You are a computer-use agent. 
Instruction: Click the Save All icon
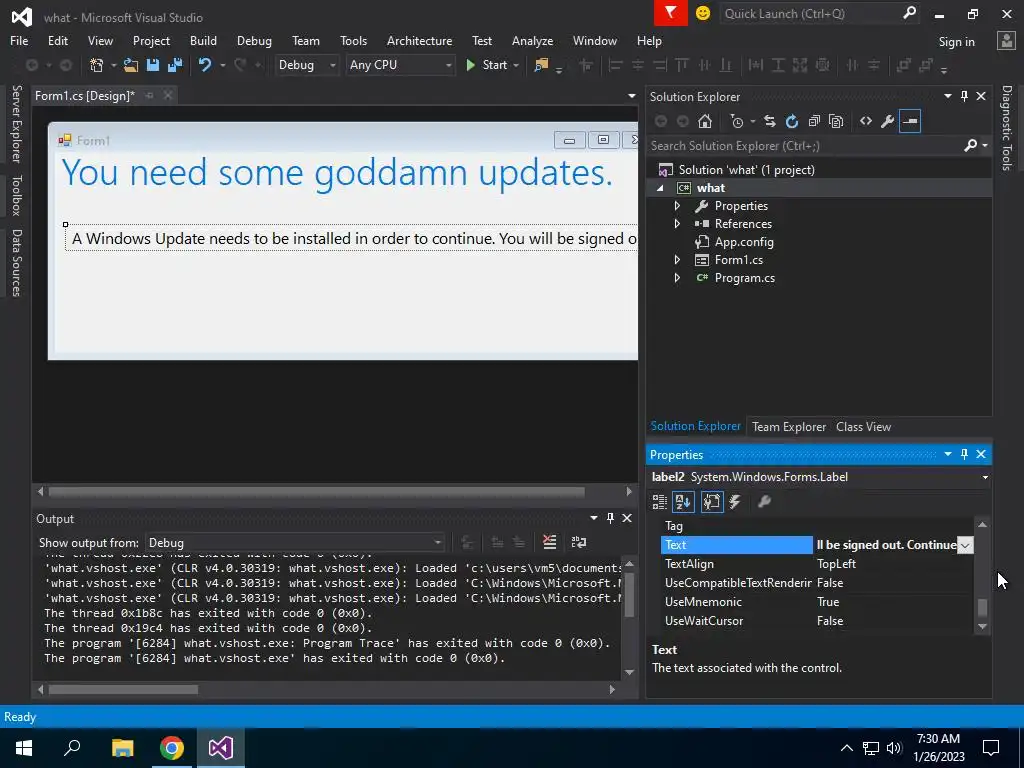coord(174,65)
